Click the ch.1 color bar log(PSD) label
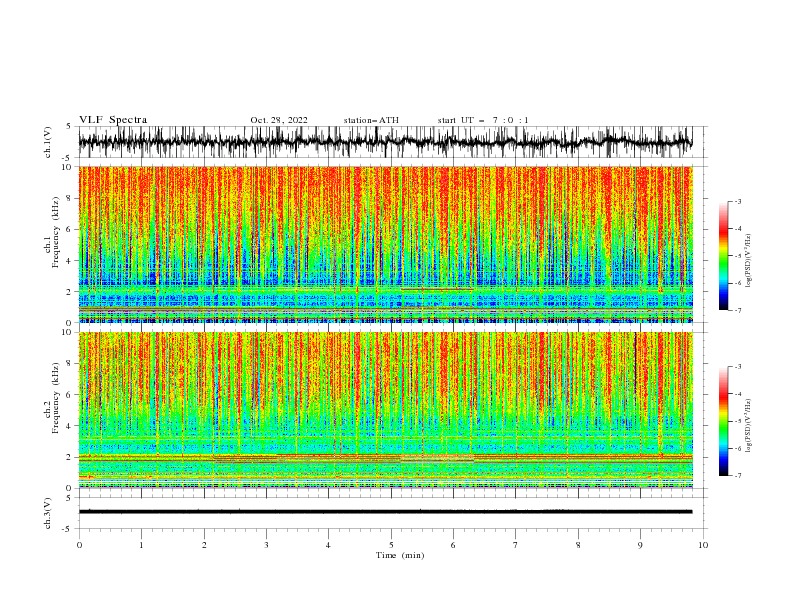This screenshot has width=792, height=612. [749, 261]
